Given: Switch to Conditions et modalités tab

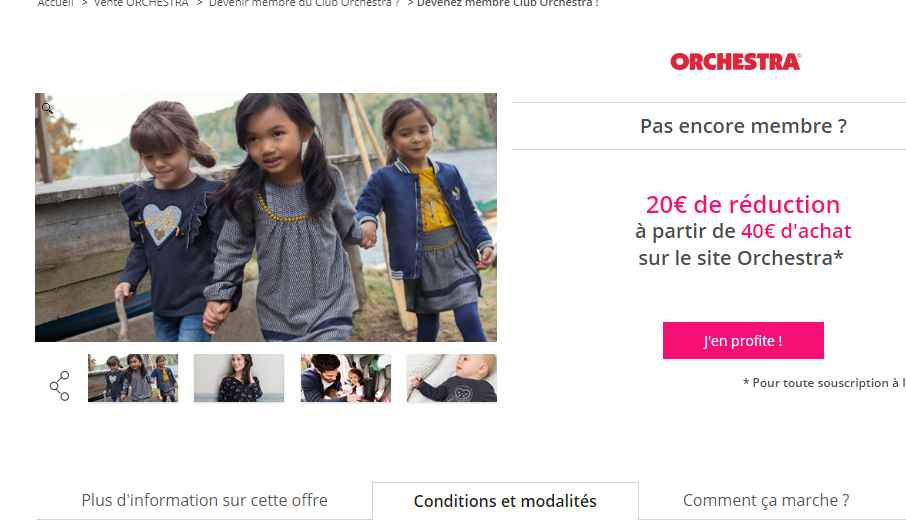Looking at the screenshot, I should (x=506, y=501).
